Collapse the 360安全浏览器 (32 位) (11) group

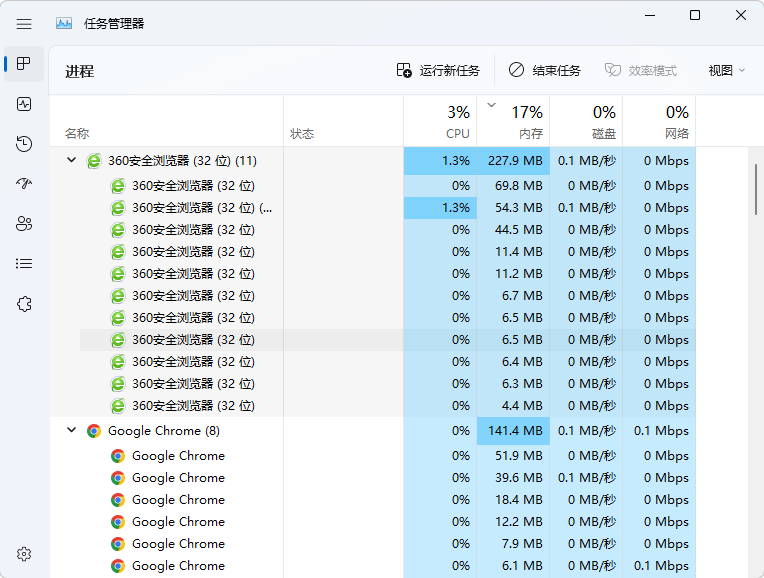pos(72,160)
